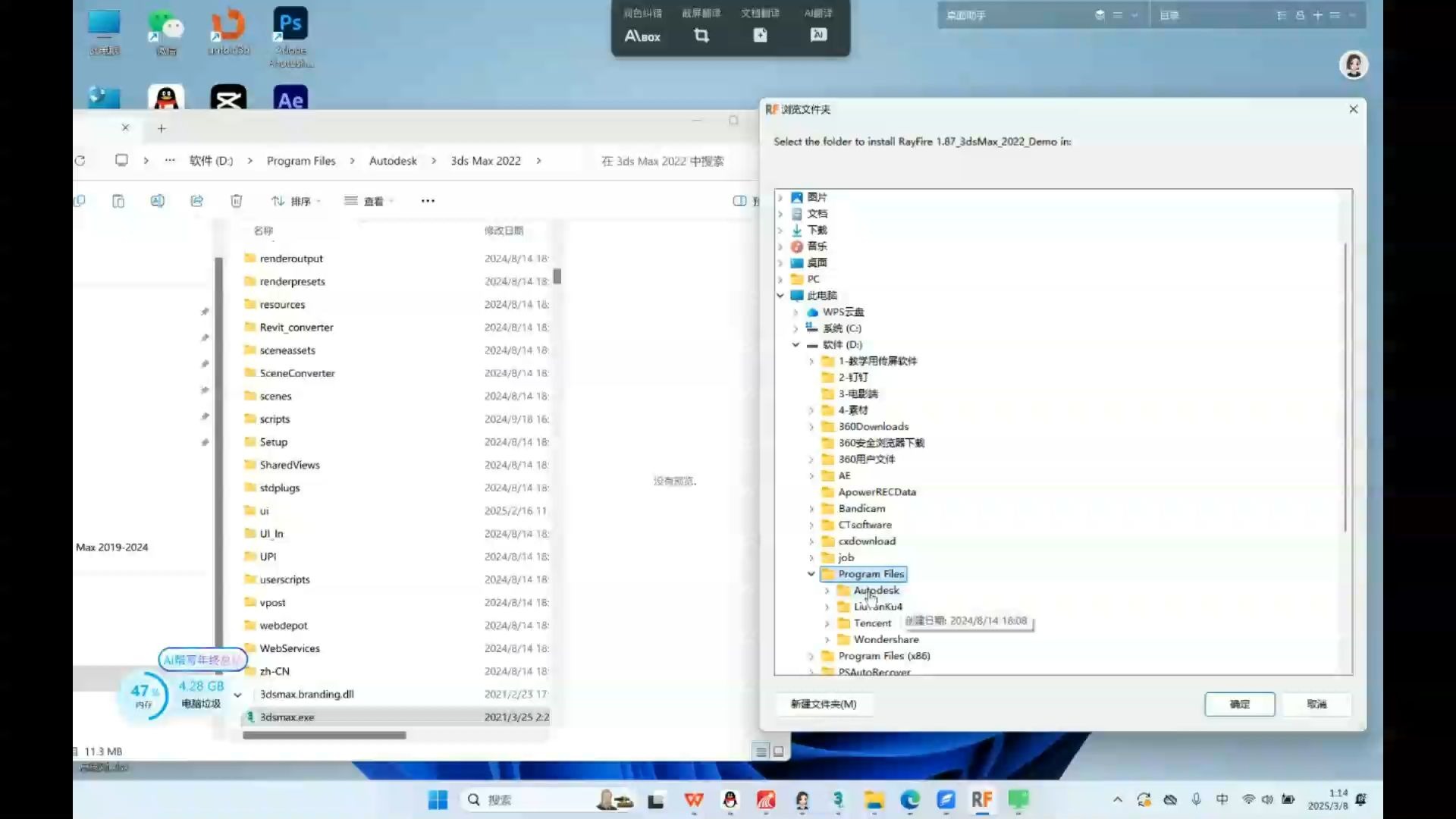Viewport: 1456px width, 819px height.
Task: Switch to details list view icon
Action: 761,751
